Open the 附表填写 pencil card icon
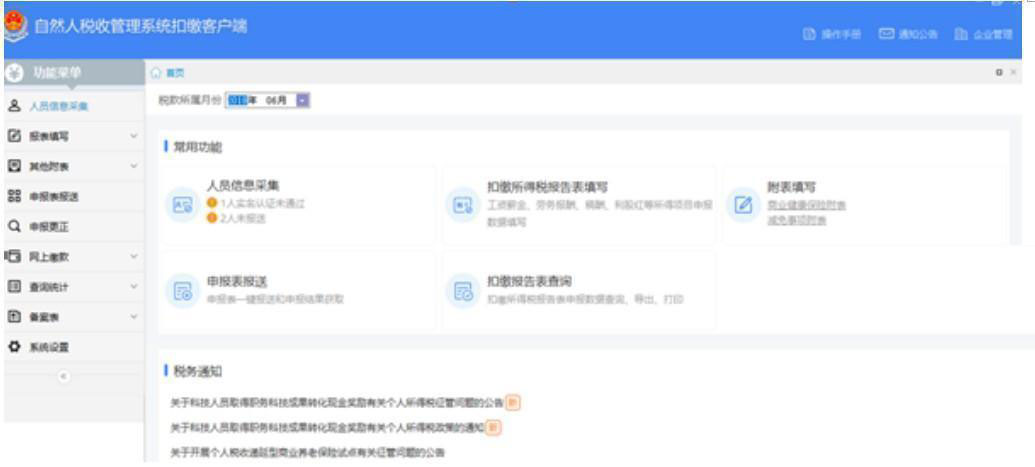Screen dimensions: 1035x467 (743, 205)
